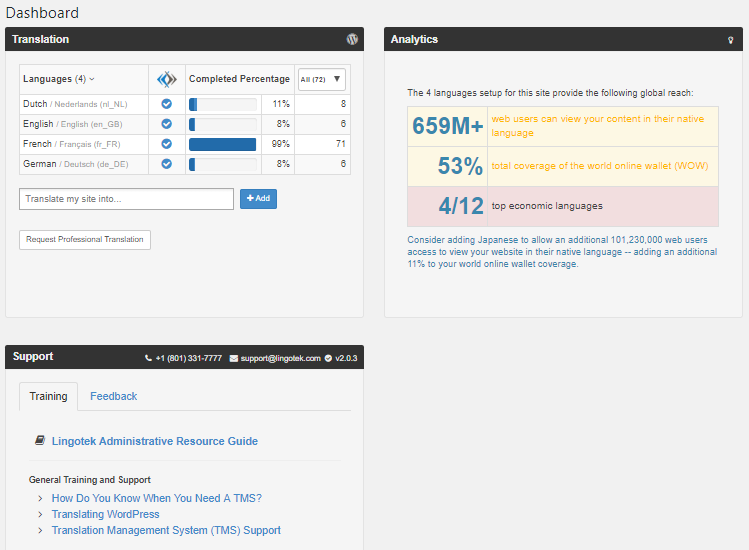Click the book icon beside Resource Guide
Image resolution: width=749 pixels, height=550 pixels.
coord(39,441)
